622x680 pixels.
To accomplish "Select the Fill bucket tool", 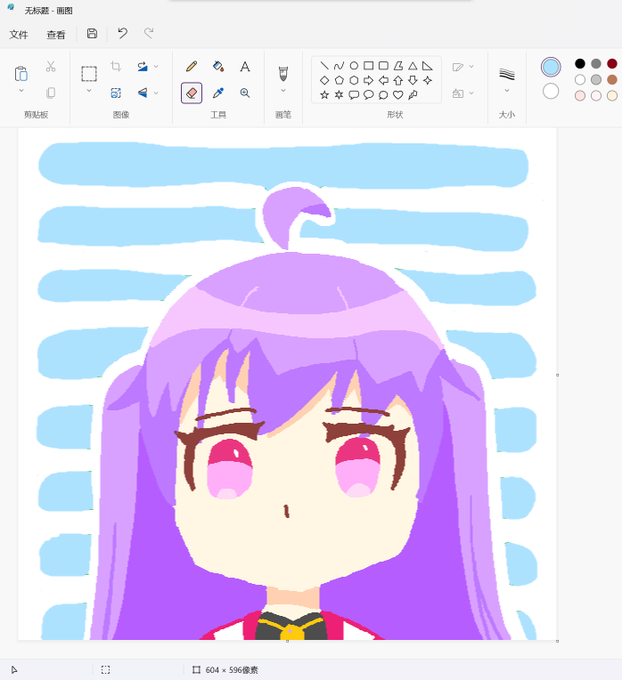I will click(218, 66).
